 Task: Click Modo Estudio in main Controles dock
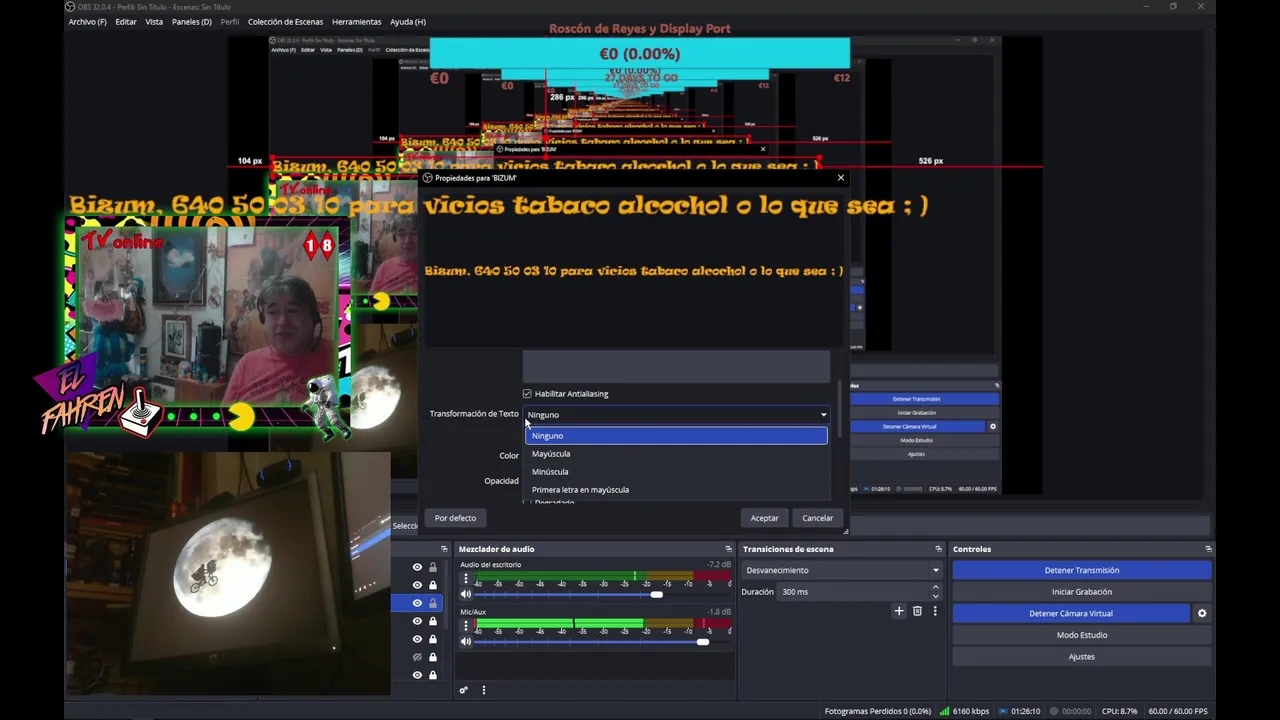1082,635
